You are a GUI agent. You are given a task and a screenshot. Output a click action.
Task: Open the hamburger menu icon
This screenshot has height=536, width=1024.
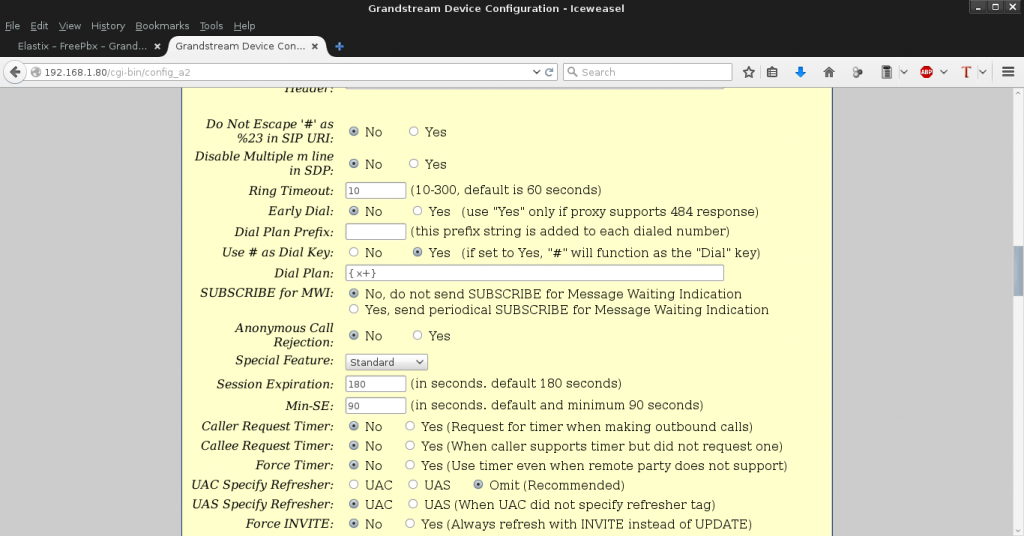pyautogui.click(x=1008, y=72)
